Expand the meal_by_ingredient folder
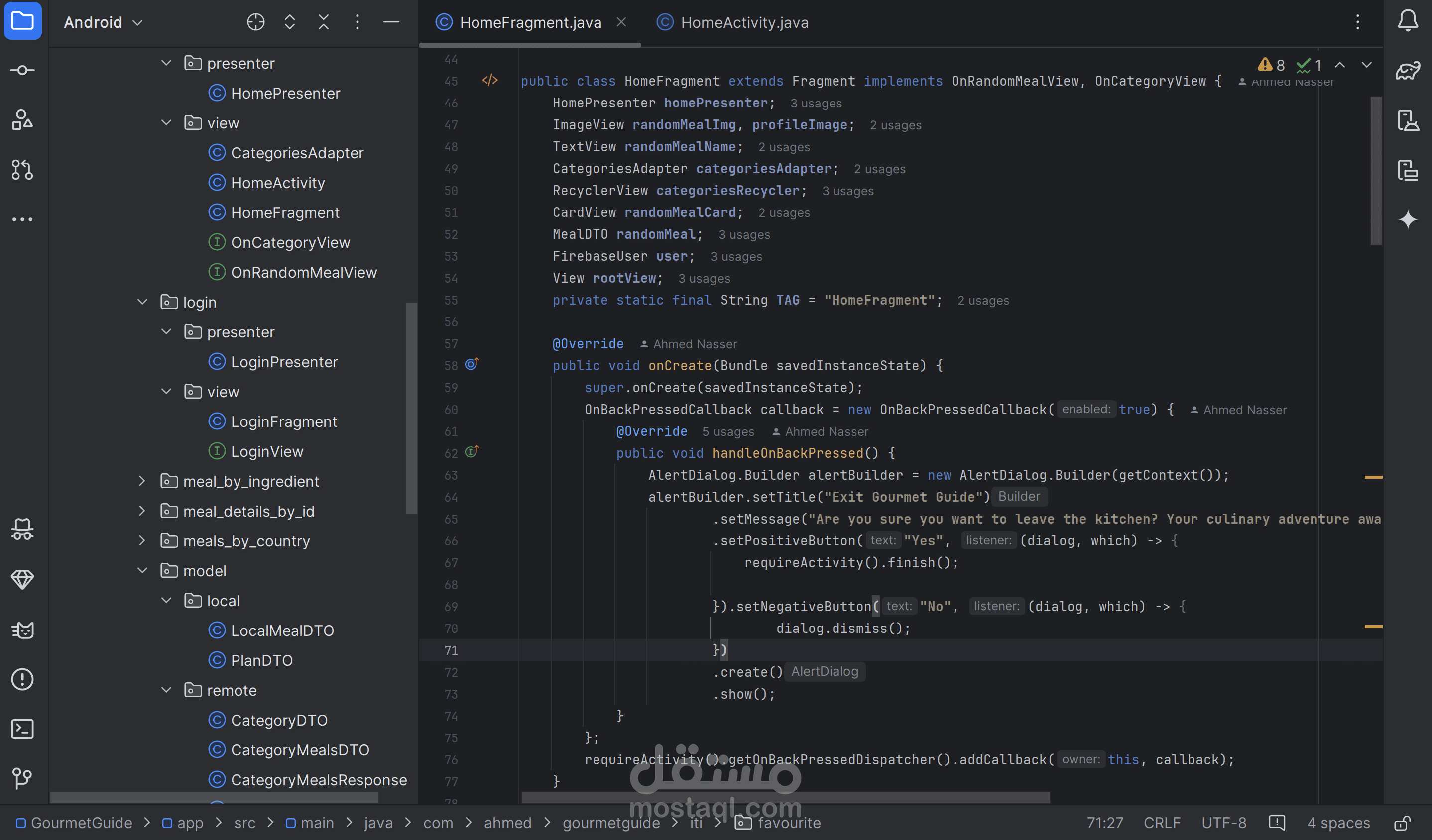 [142, 481]
